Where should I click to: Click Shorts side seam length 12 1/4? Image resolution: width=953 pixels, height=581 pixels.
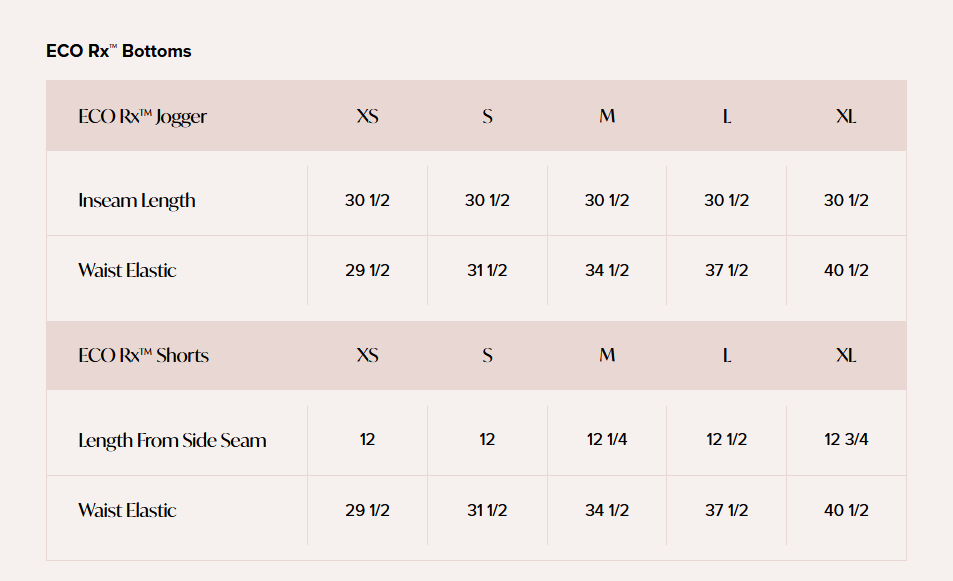(607, 440)
